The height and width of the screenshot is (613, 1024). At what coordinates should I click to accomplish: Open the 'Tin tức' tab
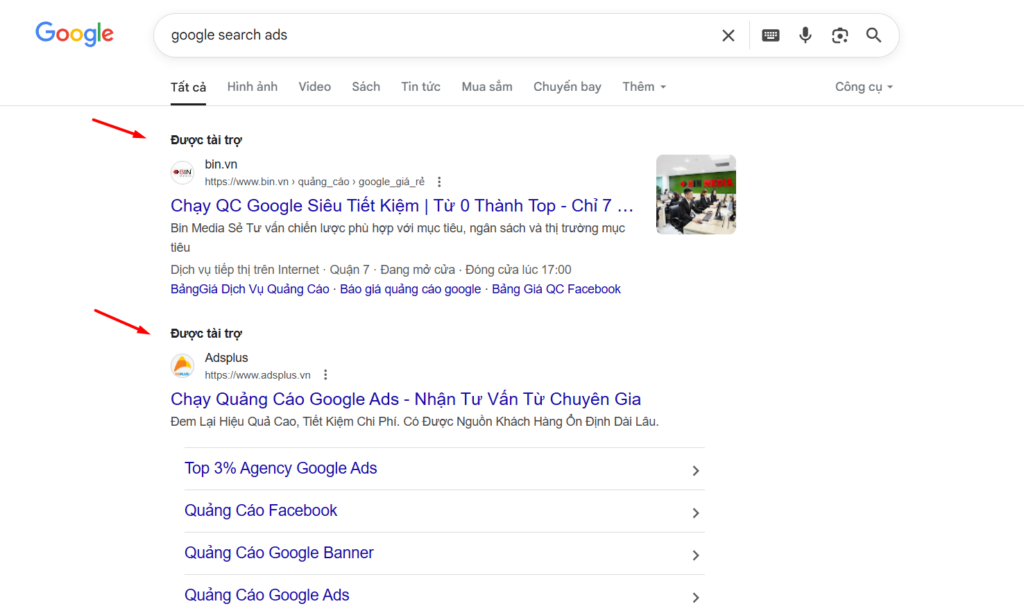(x=421, y=87)
